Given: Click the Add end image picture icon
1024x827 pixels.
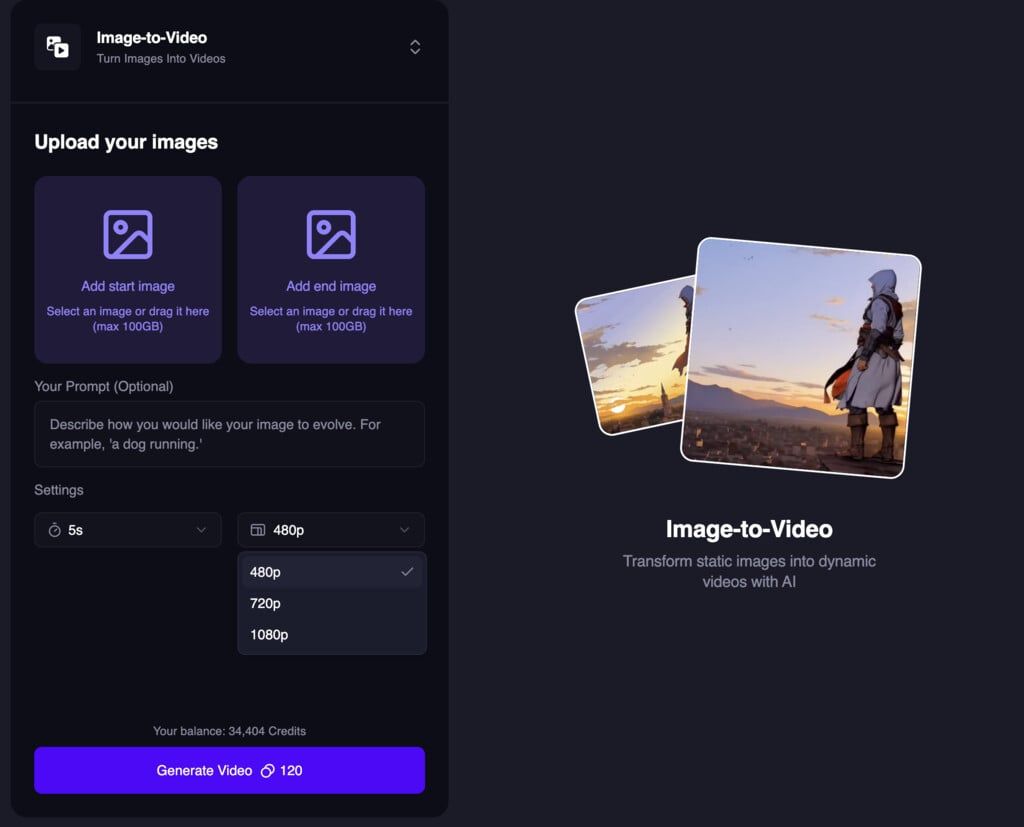Looking at the screenshot, I should [331, 235].
